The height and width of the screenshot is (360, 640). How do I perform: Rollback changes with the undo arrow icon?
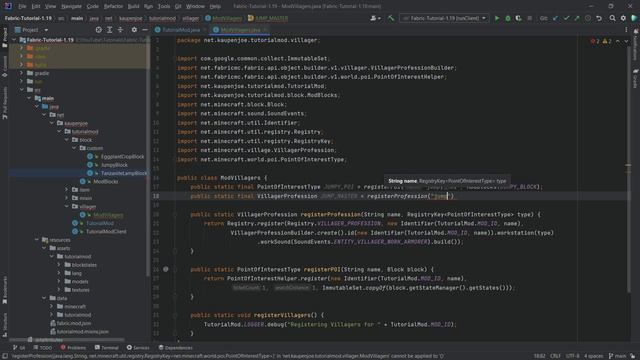click(599, 18)
